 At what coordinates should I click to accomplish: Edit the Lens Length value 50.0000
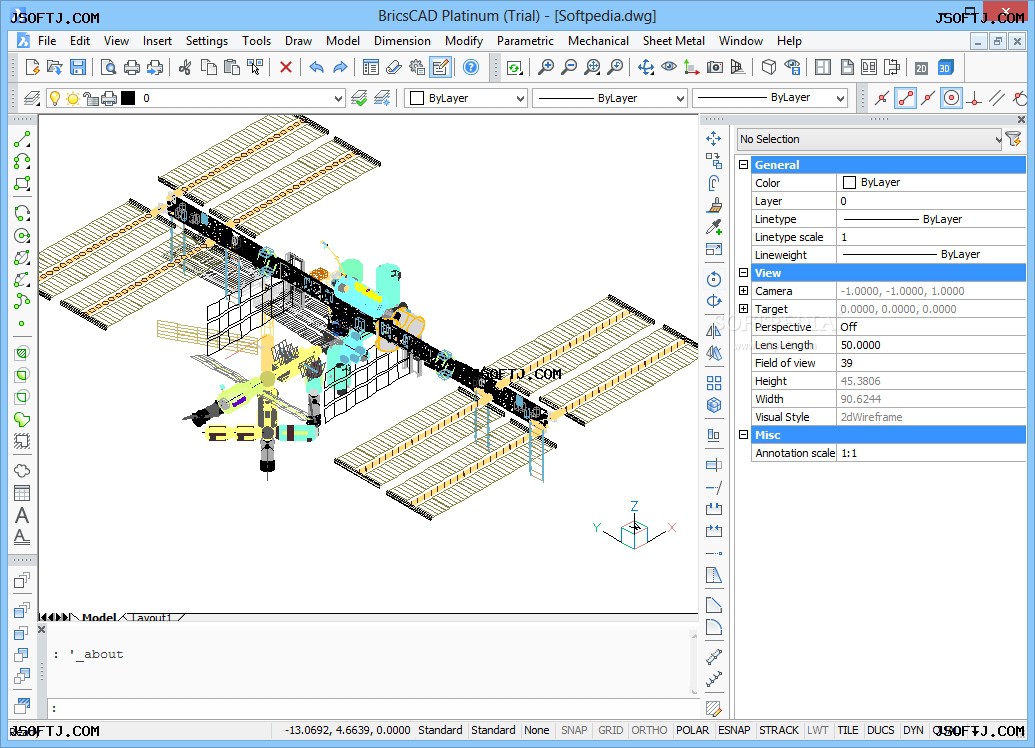tap(931, 345)
